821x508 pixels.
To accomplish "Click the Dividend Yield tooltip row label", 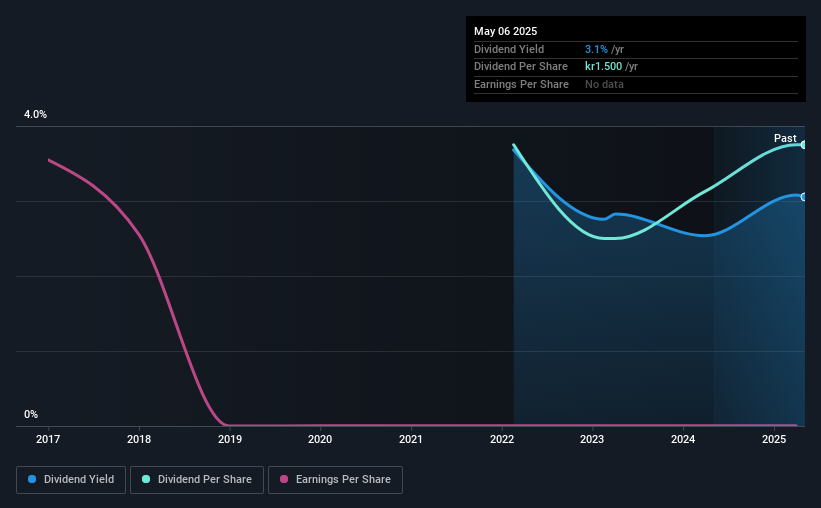I will pyautogui.click(x=509, y=49).
